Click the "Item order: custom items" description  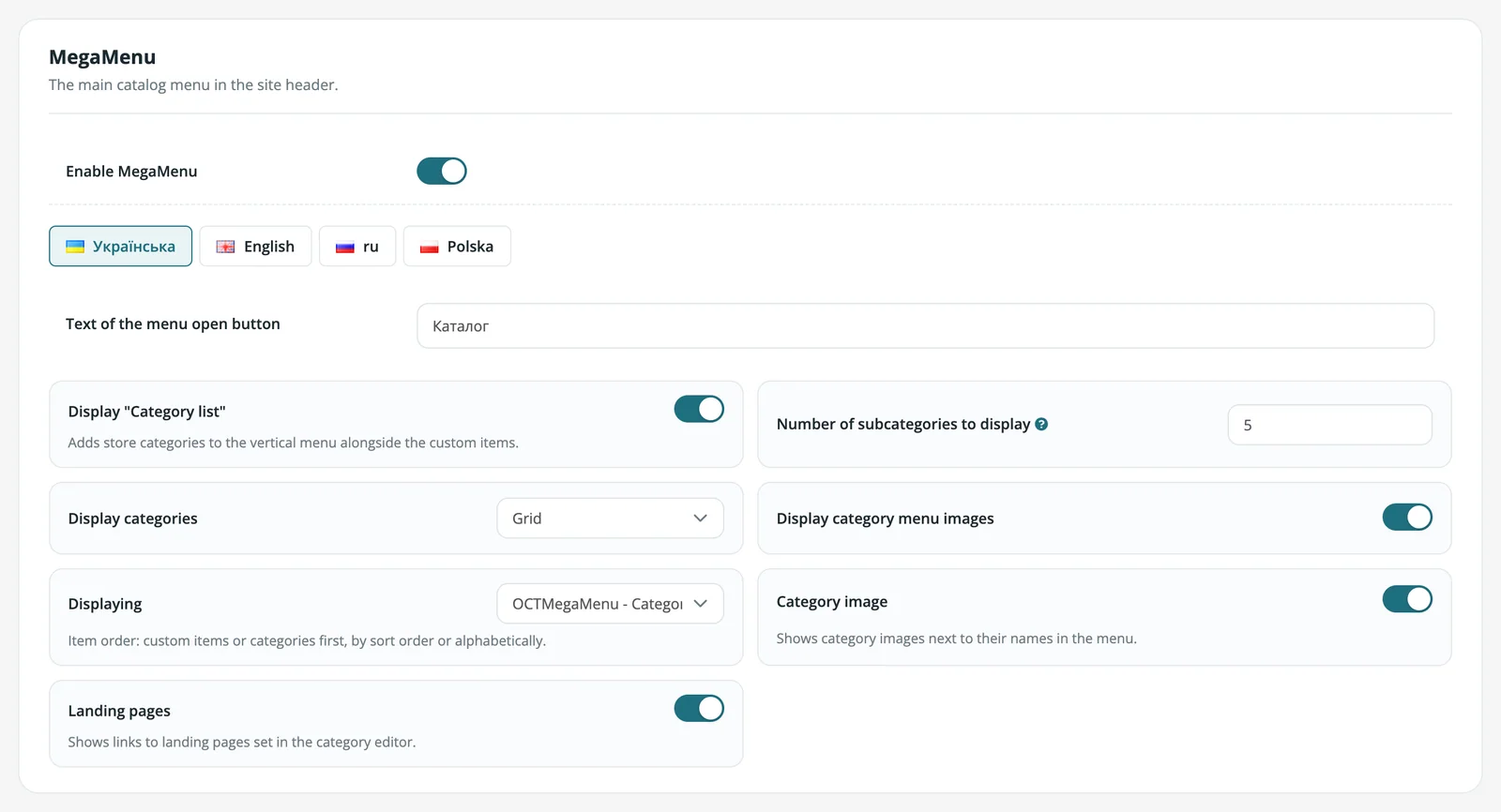click(307, 640)
